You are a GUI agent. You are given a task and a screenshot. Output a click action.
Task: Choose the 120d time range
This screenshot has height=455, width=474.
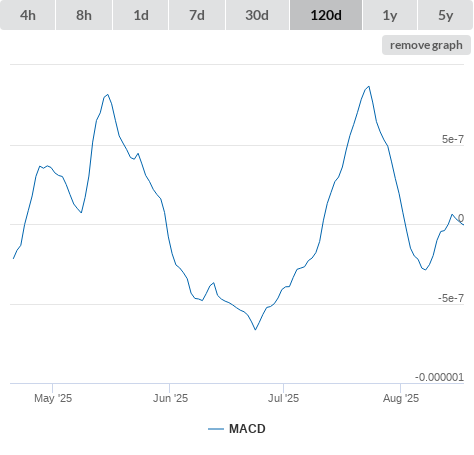click(326, 15)
